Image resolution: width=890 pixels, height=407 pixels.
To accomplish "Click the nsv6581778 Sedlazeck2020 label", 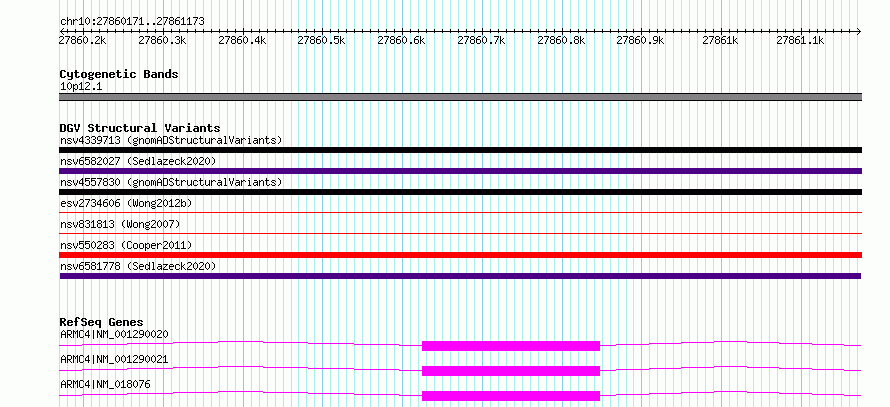I will 138,266.
